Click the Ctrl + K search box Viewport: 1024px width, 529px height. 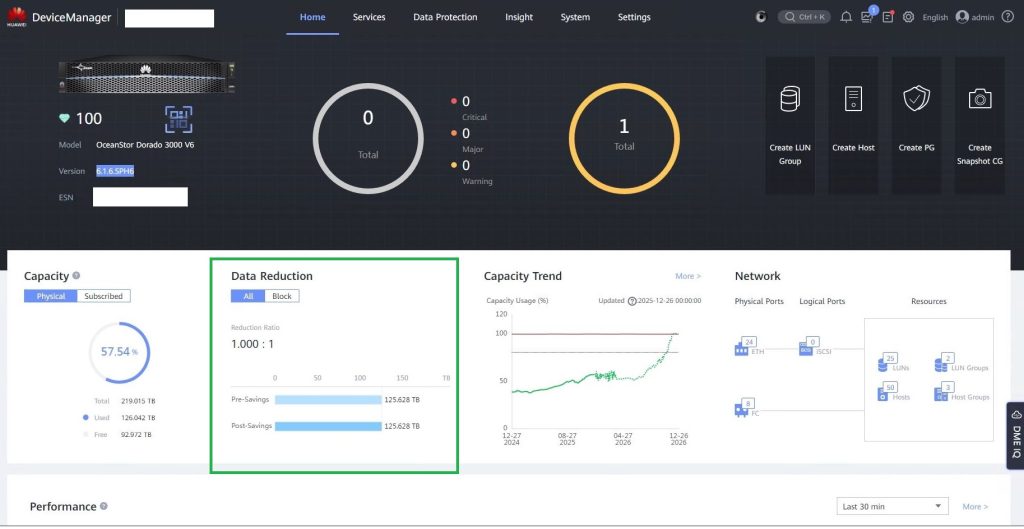(804, 17)
